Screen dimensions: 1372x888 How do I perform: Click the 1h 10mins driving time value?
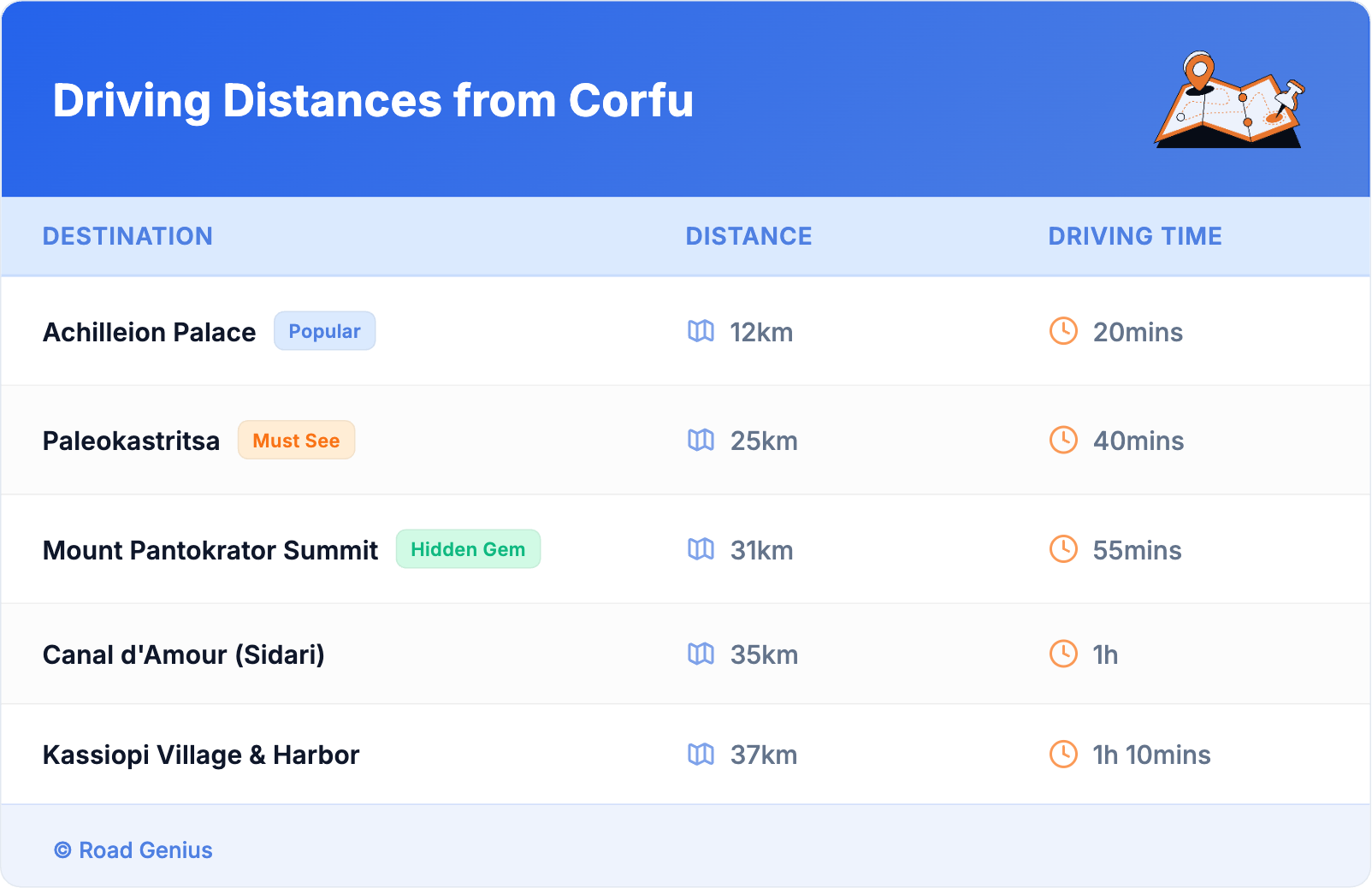[1151, 755]
